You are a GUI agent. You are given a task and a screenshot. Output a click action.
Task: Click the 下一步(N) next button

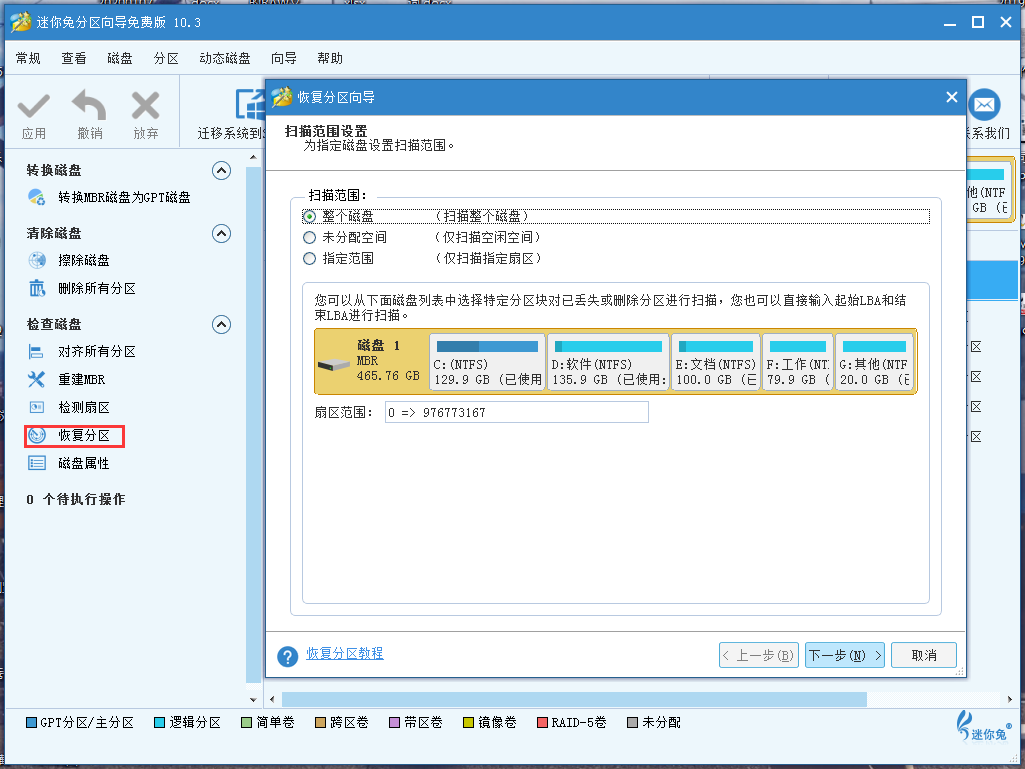[x=845, y=655]
